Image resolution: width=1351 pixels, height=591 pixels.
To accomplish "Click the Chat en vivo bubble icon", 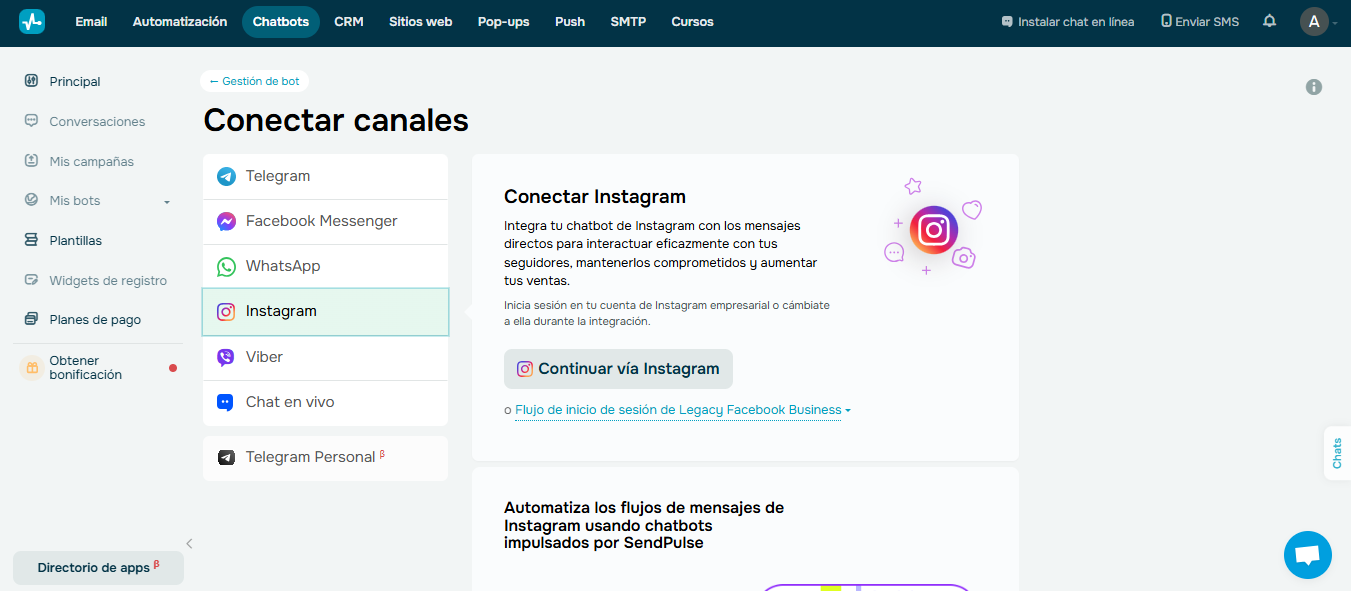I will tap(226, 402).
